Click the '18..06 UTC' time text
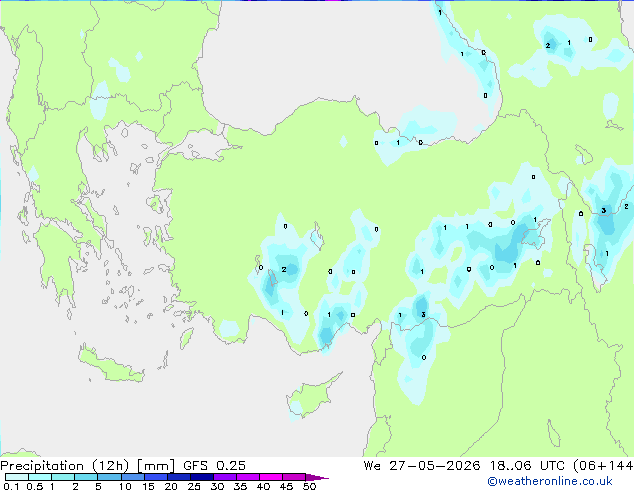This screenshot has width=634, height=490. tap(527, 466)
